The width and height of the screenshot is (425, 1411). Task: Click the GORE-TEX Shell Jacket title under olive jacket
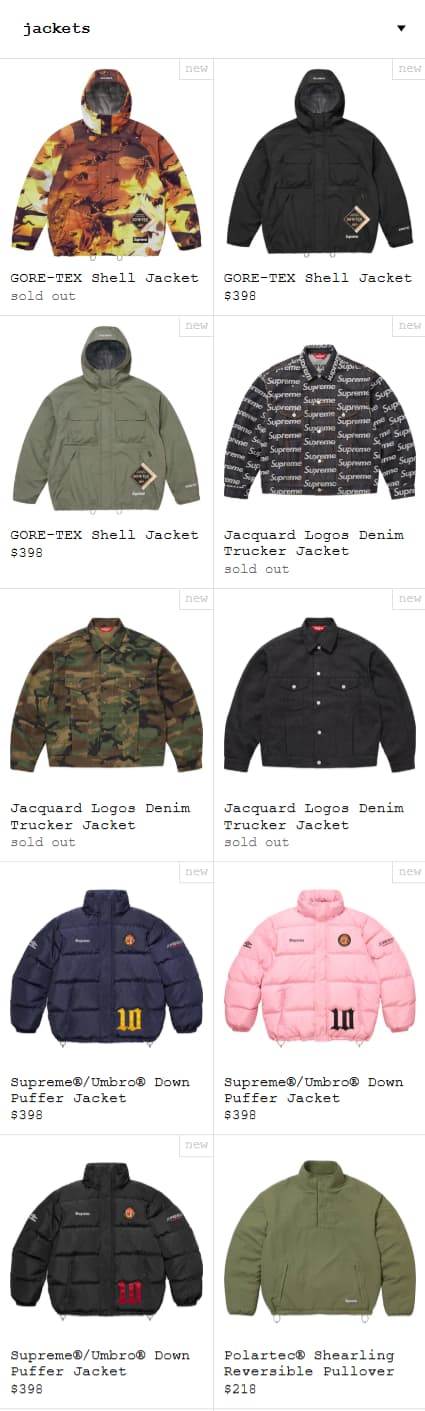point(105,535)
